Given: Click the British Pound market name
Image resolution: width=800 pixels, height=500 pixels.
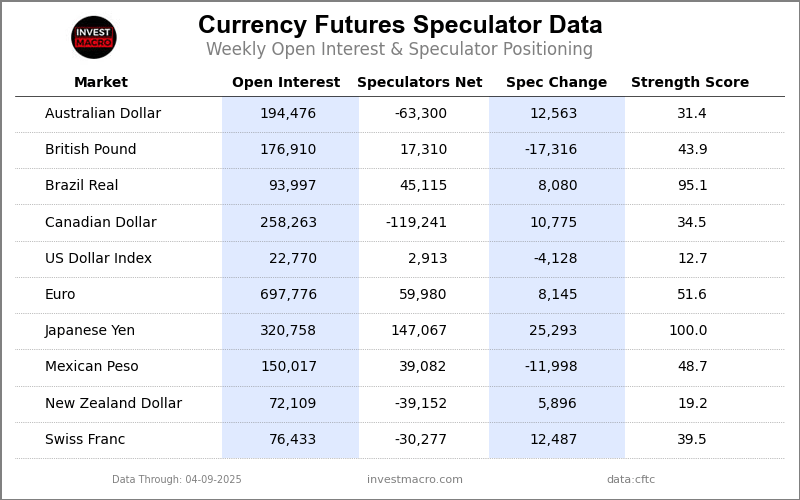Looking at the screenshot, I should [91, 150].
